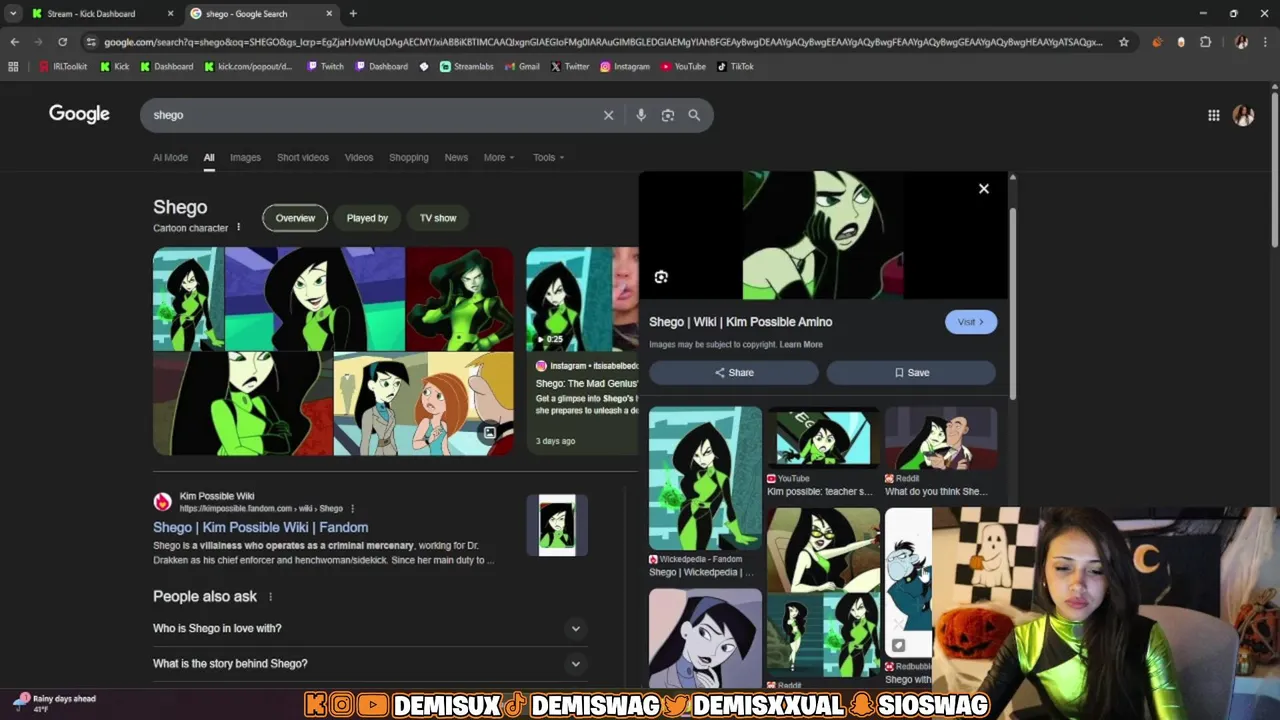Bookmark this page with star icon
Image resolution: width=1280 pixels, height=720 pixels.
(x=1124, y=42)
